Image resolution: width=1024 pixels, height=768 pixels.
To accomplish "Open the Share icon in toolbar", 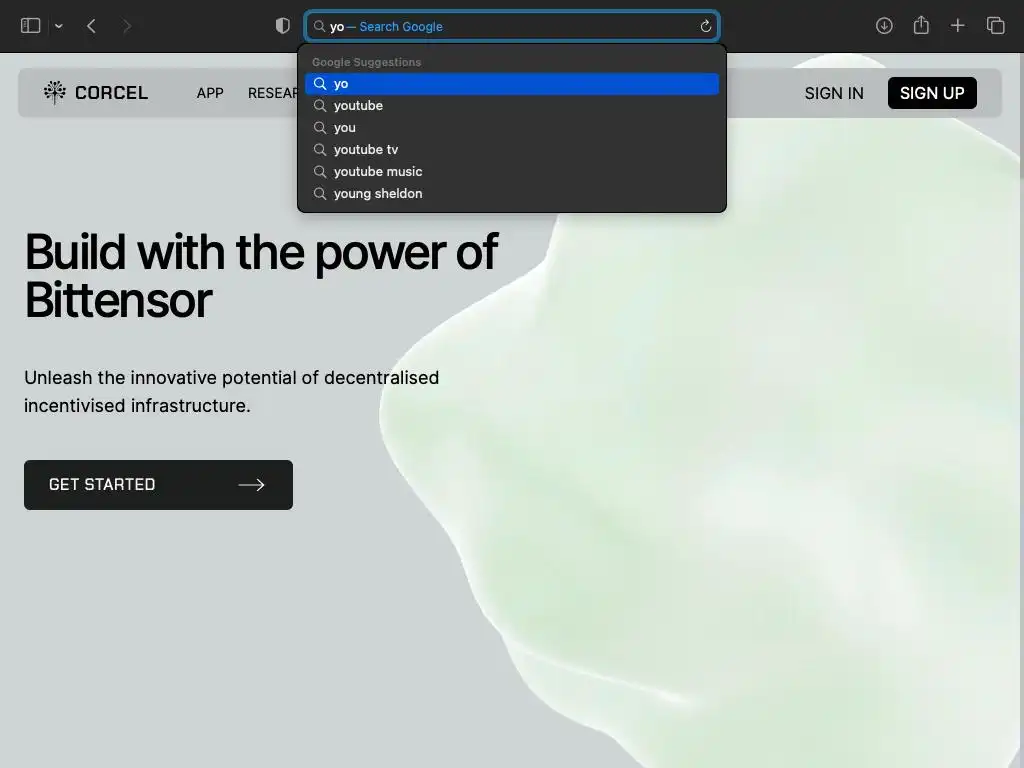I will pos(921,25).
